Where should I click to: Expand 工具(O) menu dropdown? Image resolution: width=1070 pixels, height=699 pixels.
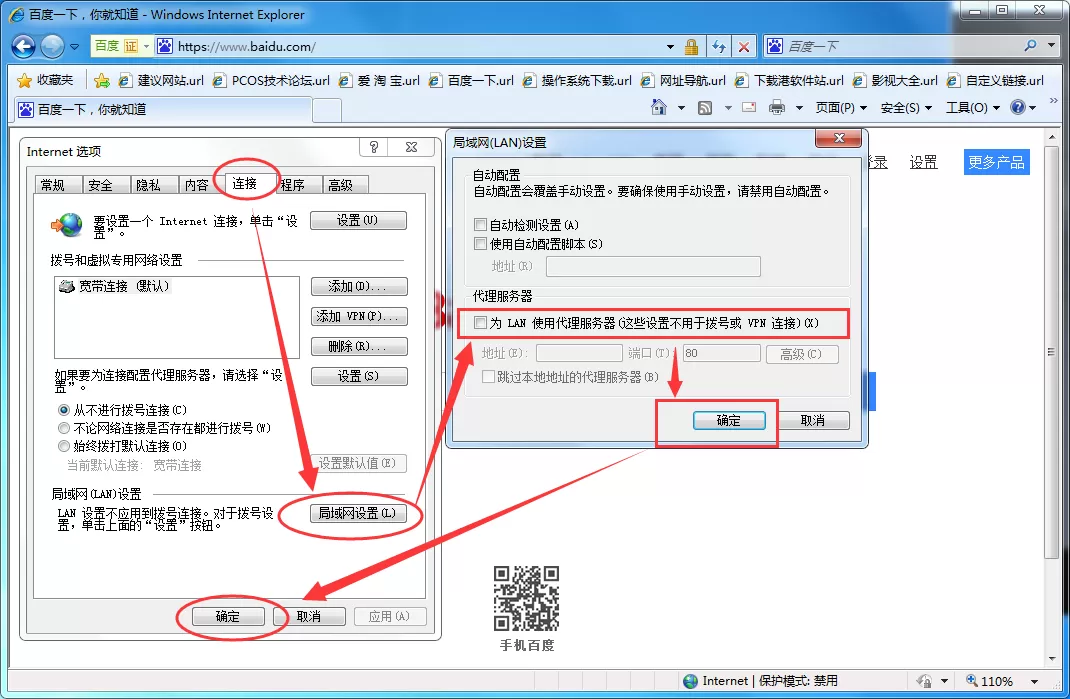[x=996, y=108]
